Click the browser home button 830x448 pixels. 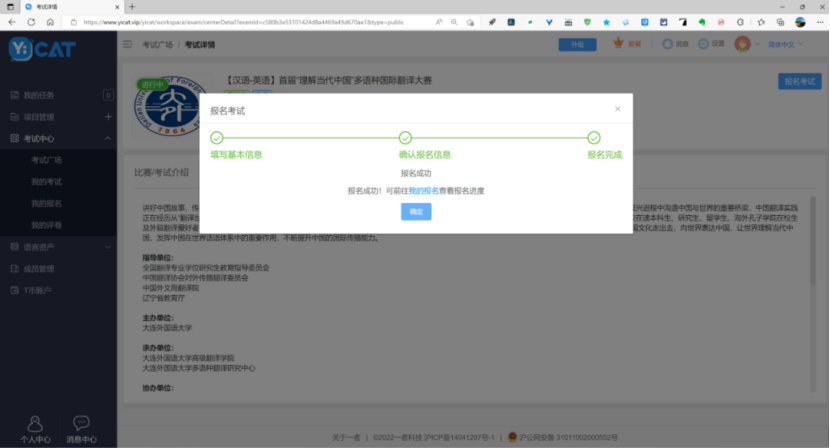(x=68, y=21)
